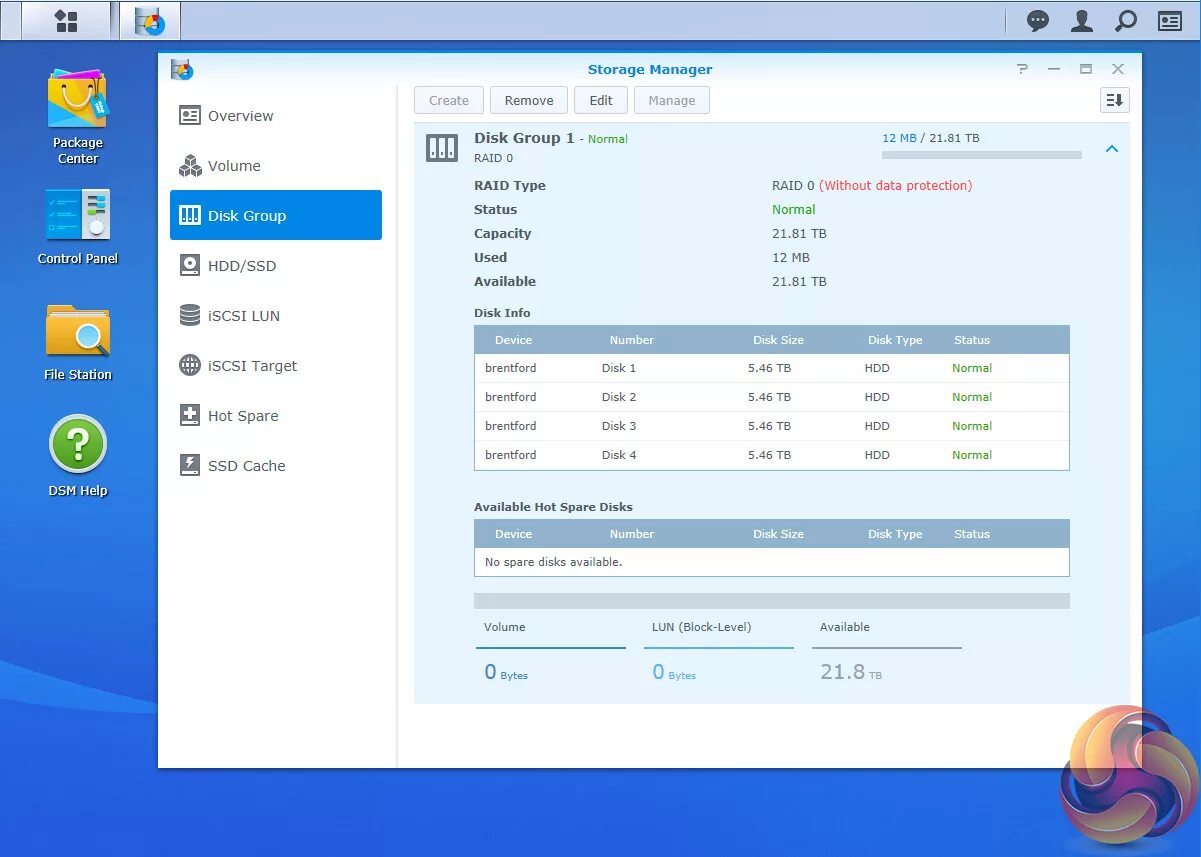Viewport: 1201px width, 857px height.
Task: Click the Storage Manager help question mark
Action: [x=1022, y=69]
